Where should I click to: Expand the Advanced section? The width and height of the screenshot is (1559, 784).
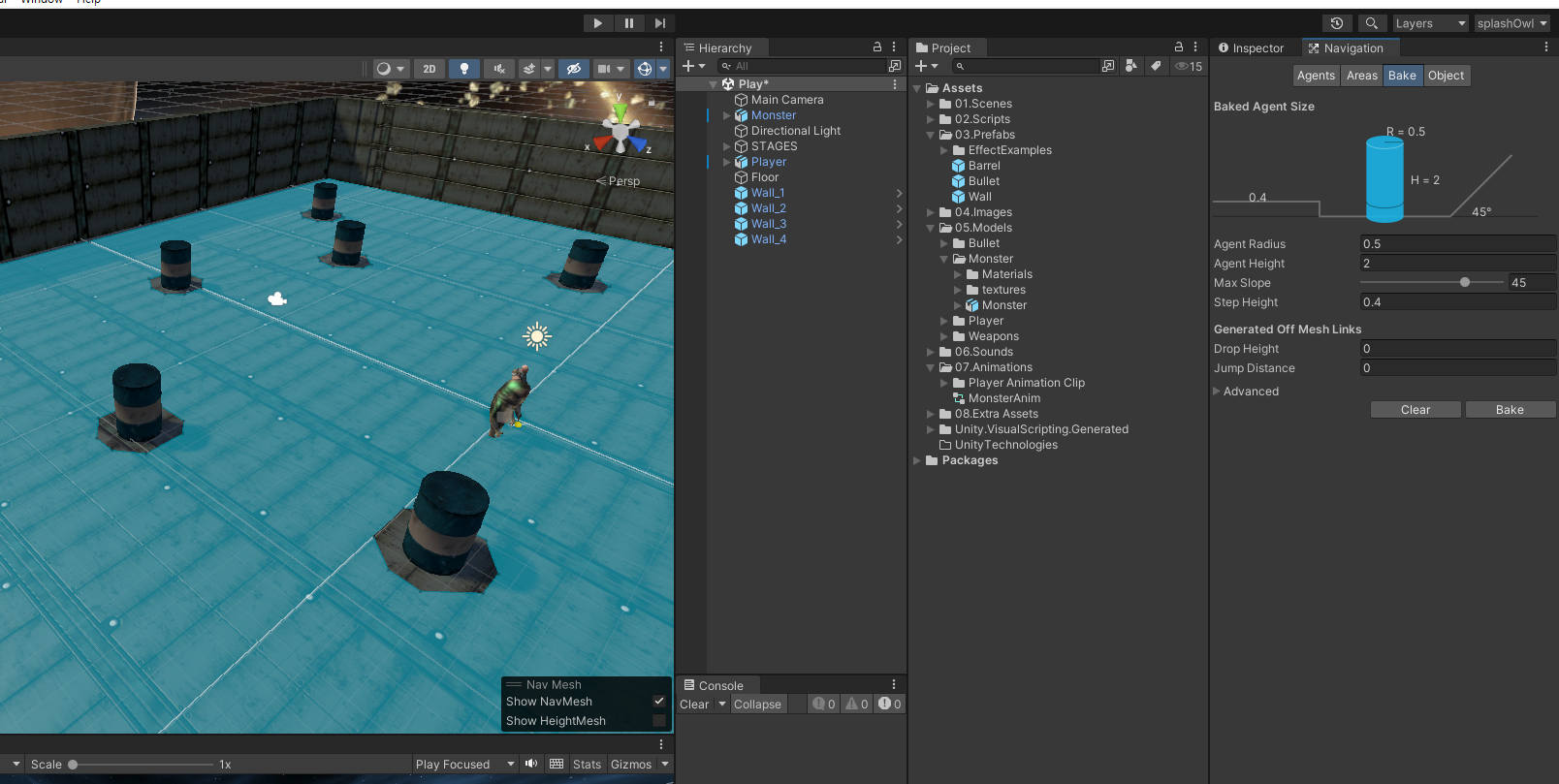[x=1217, y=392]
